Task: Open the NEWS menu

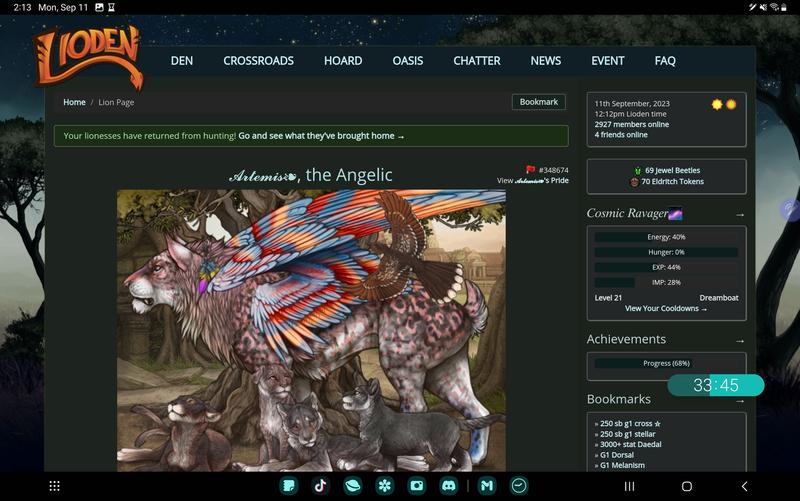Action: 545,61
